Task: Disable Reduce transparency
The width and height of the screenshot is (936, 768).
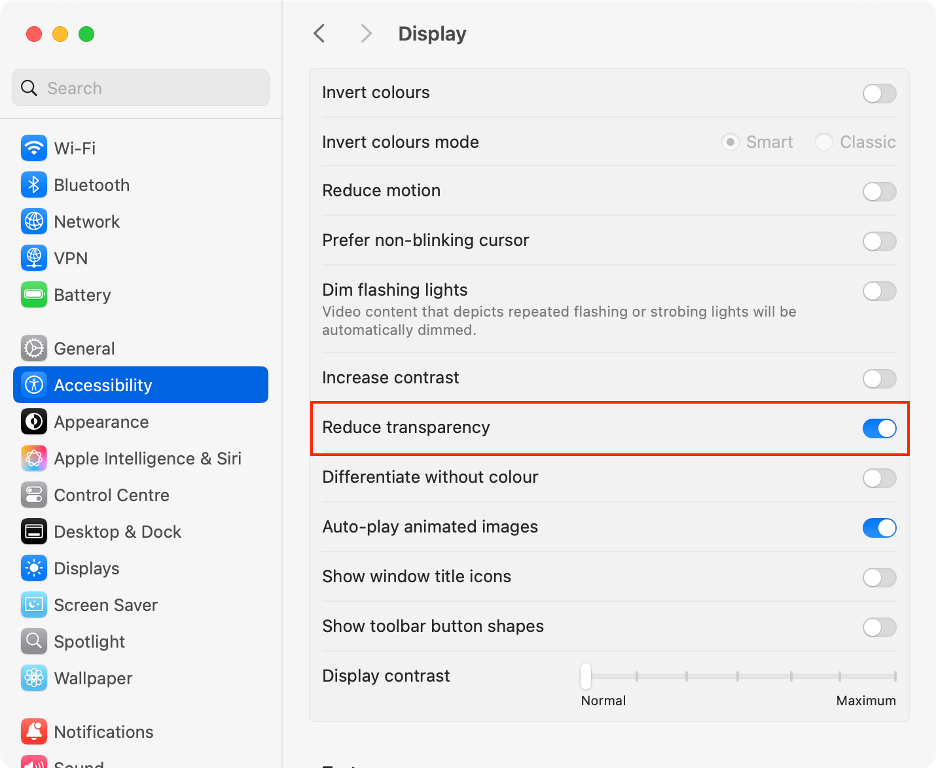Action: [878, 428]
